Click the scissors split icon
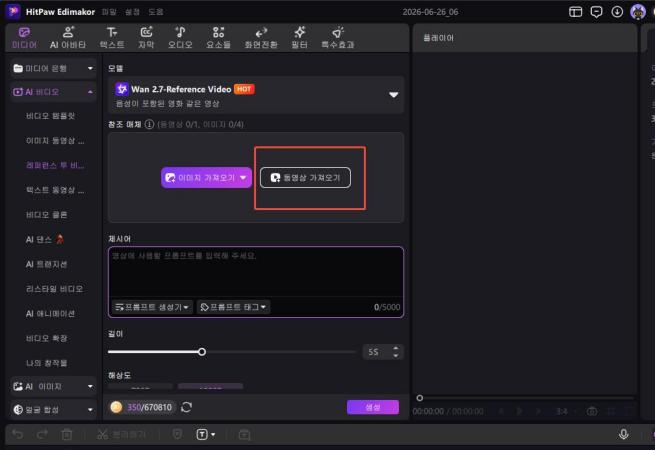Image resolution: width=655 pixels, height=450 pixels. [x=102, y=435]
